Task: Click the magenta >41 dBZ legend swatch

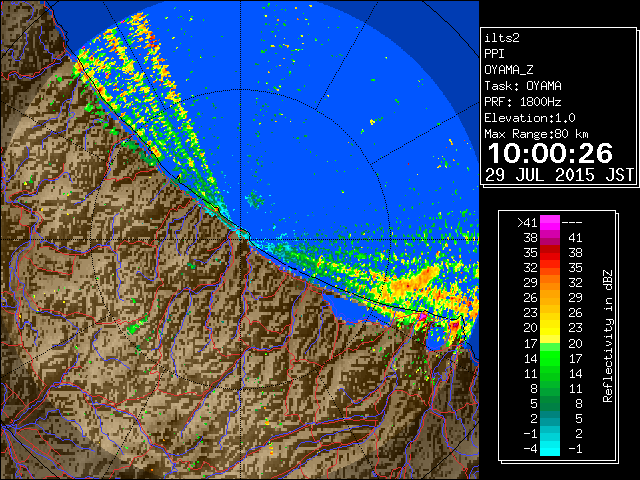Action: click(550, 222)
